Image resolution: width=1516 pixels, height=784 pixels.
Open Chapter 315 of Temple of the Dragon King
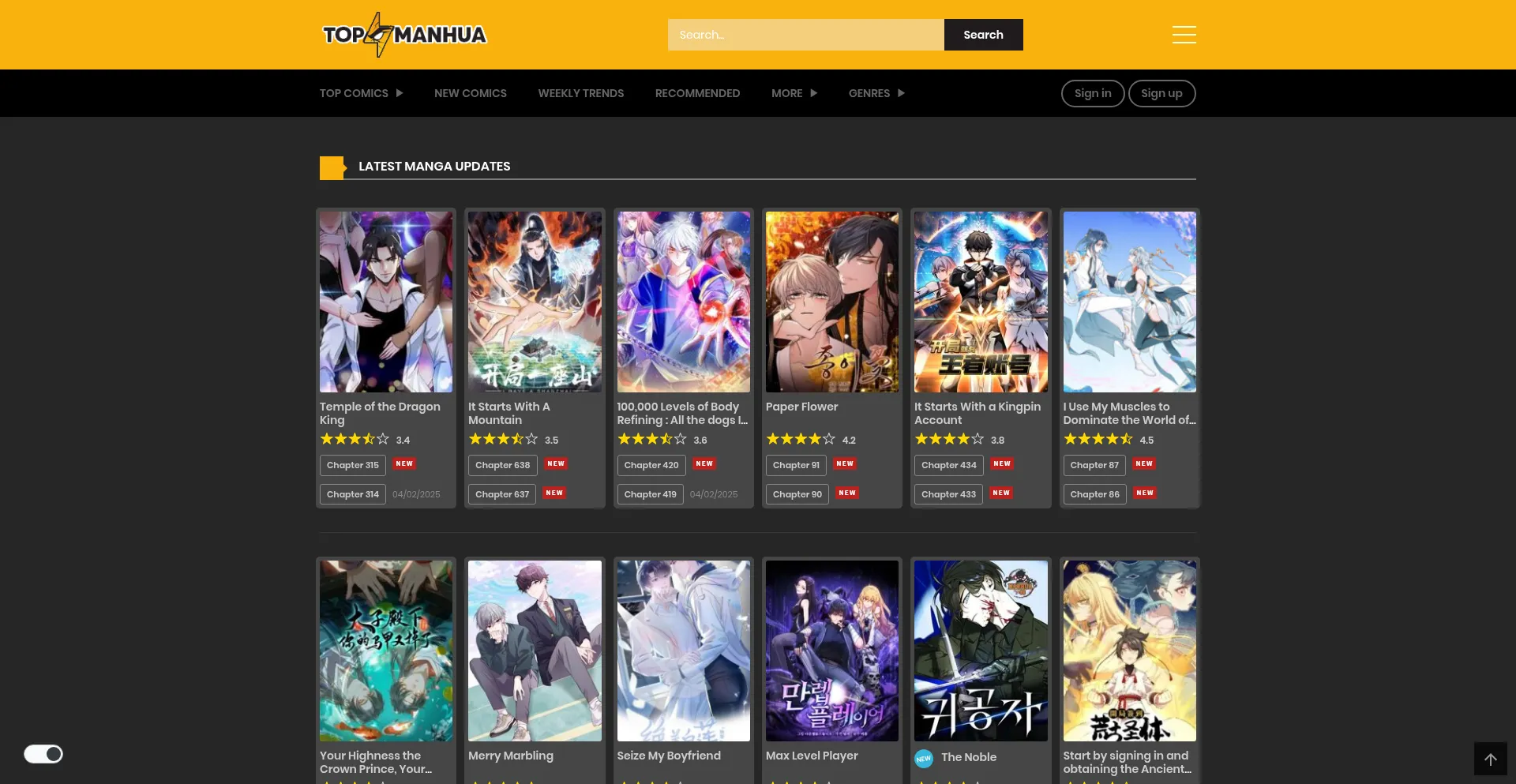pyautogui.click(x=353, y=465)
